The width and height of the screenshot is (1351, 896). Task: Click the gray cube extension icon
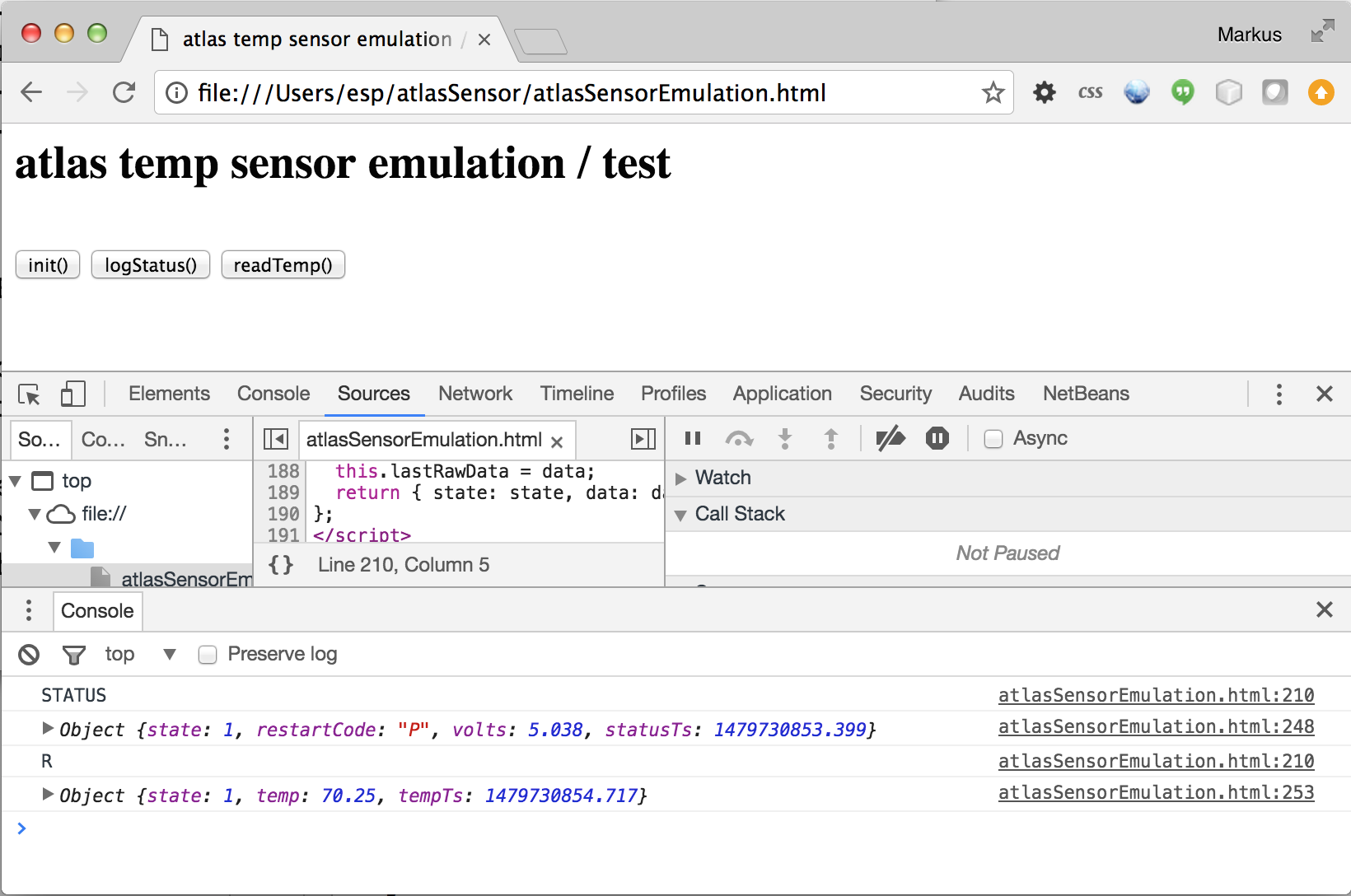1229,92
